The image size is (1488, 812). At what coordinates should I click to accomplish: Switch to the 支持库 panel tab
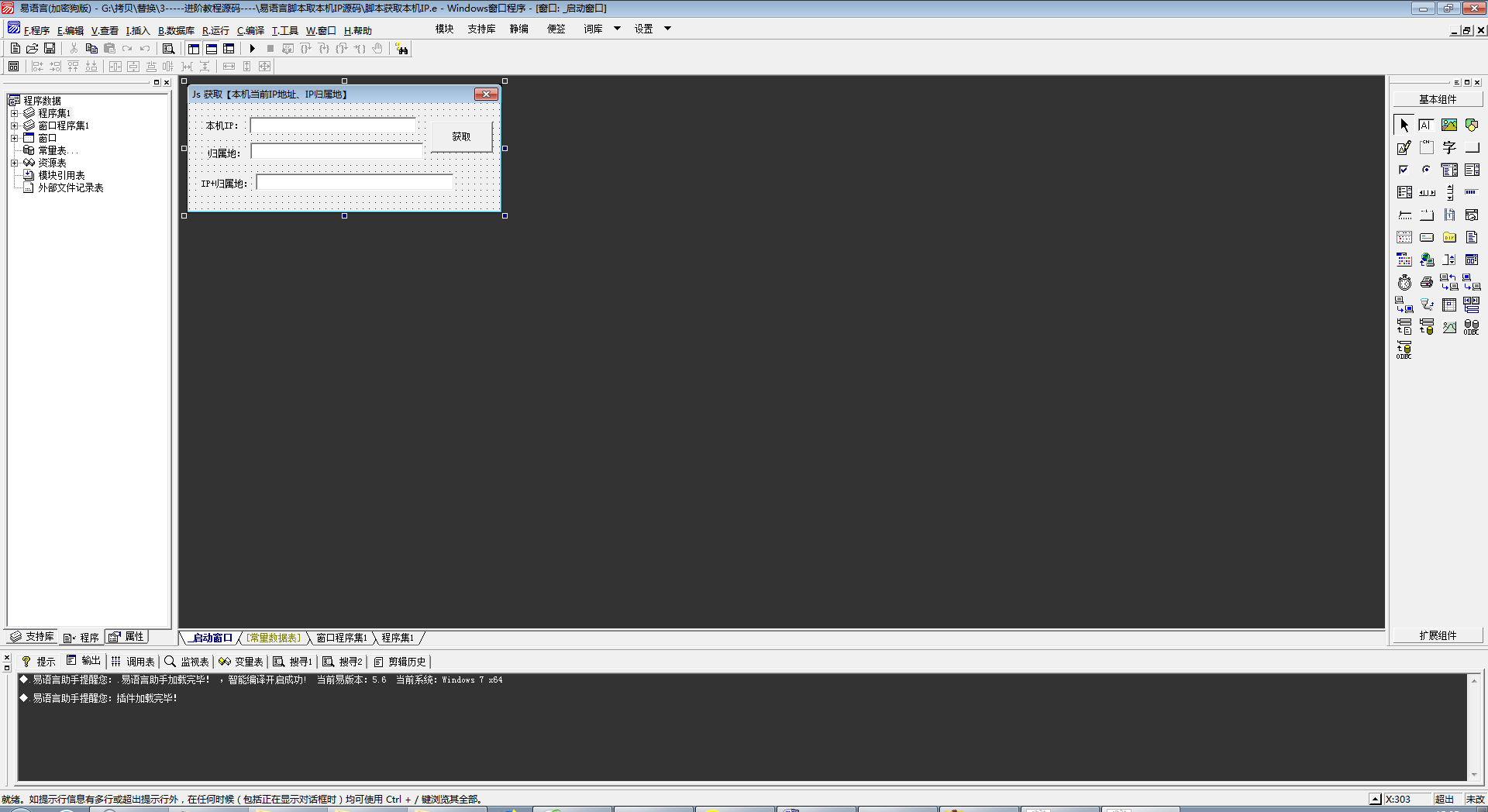(x=33, y=637)
